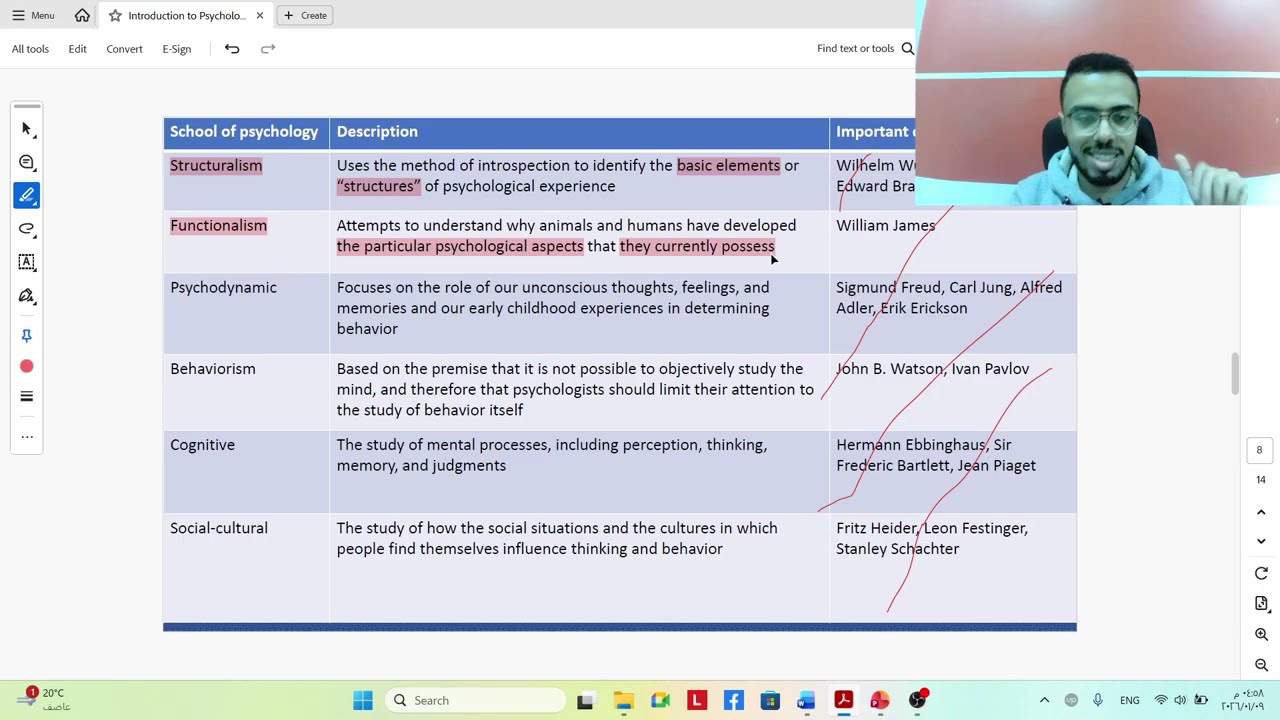
Task: Open the line thickness control
Action: [x=27, y=397]
